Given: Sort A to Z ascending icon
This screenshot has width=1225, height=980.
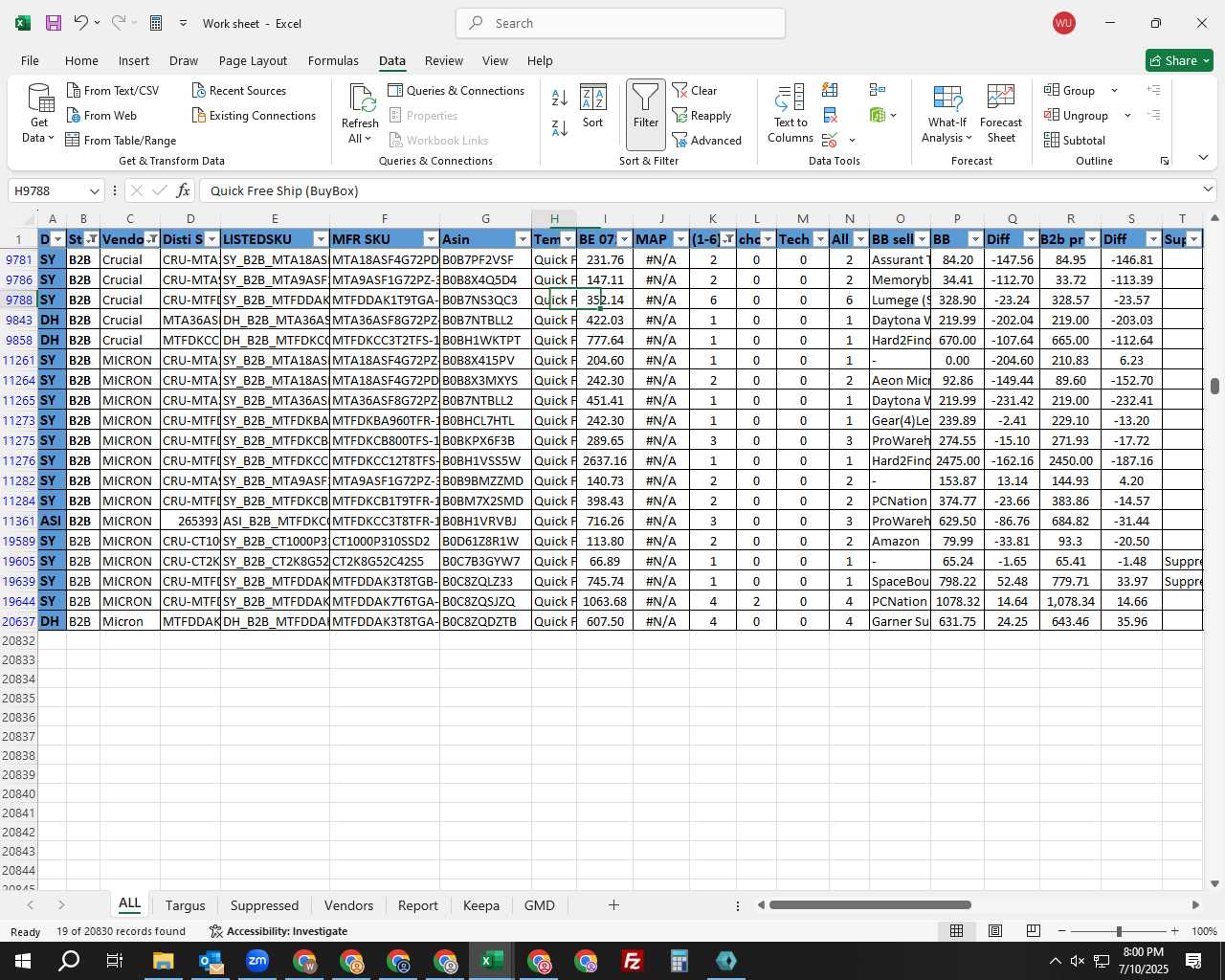Looking at the screenshot, I should click(560, 98).
